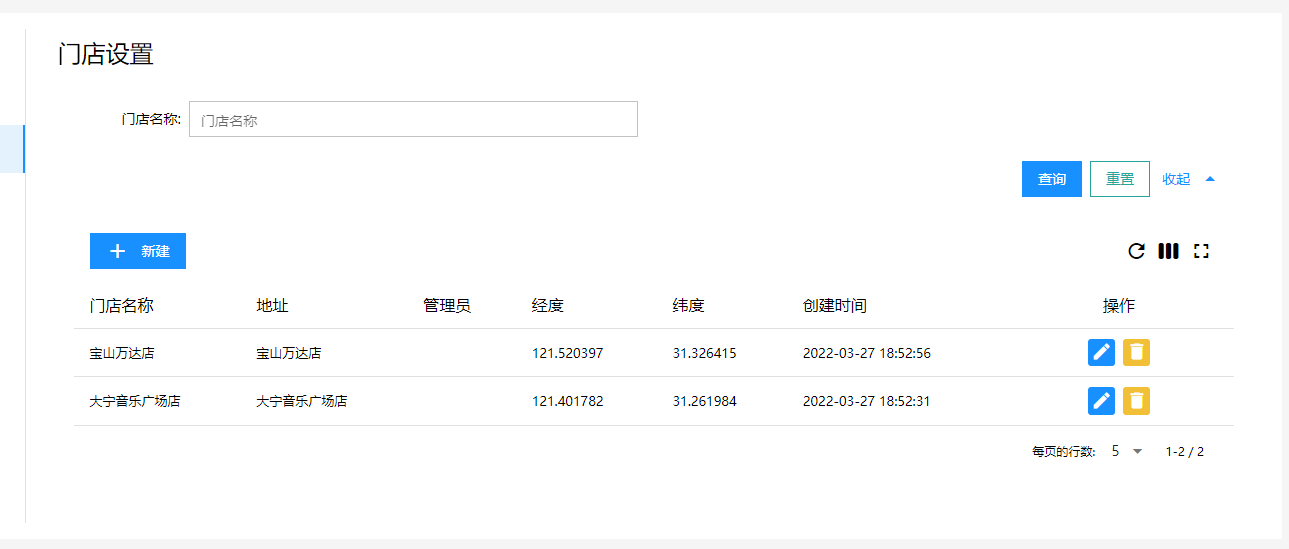Select the 大宁音乐广场店 name cell
Image resolution: width=1289 pixels, height=549 pixels.
point(134,402)
